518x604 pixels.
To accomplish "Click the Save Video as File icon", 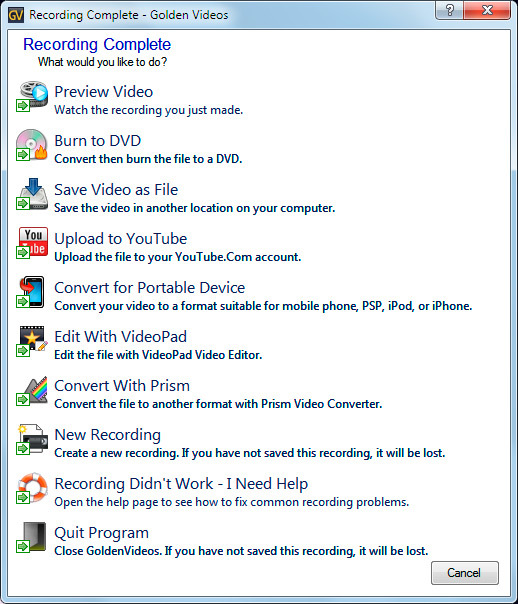I will [x=32, y=194].
